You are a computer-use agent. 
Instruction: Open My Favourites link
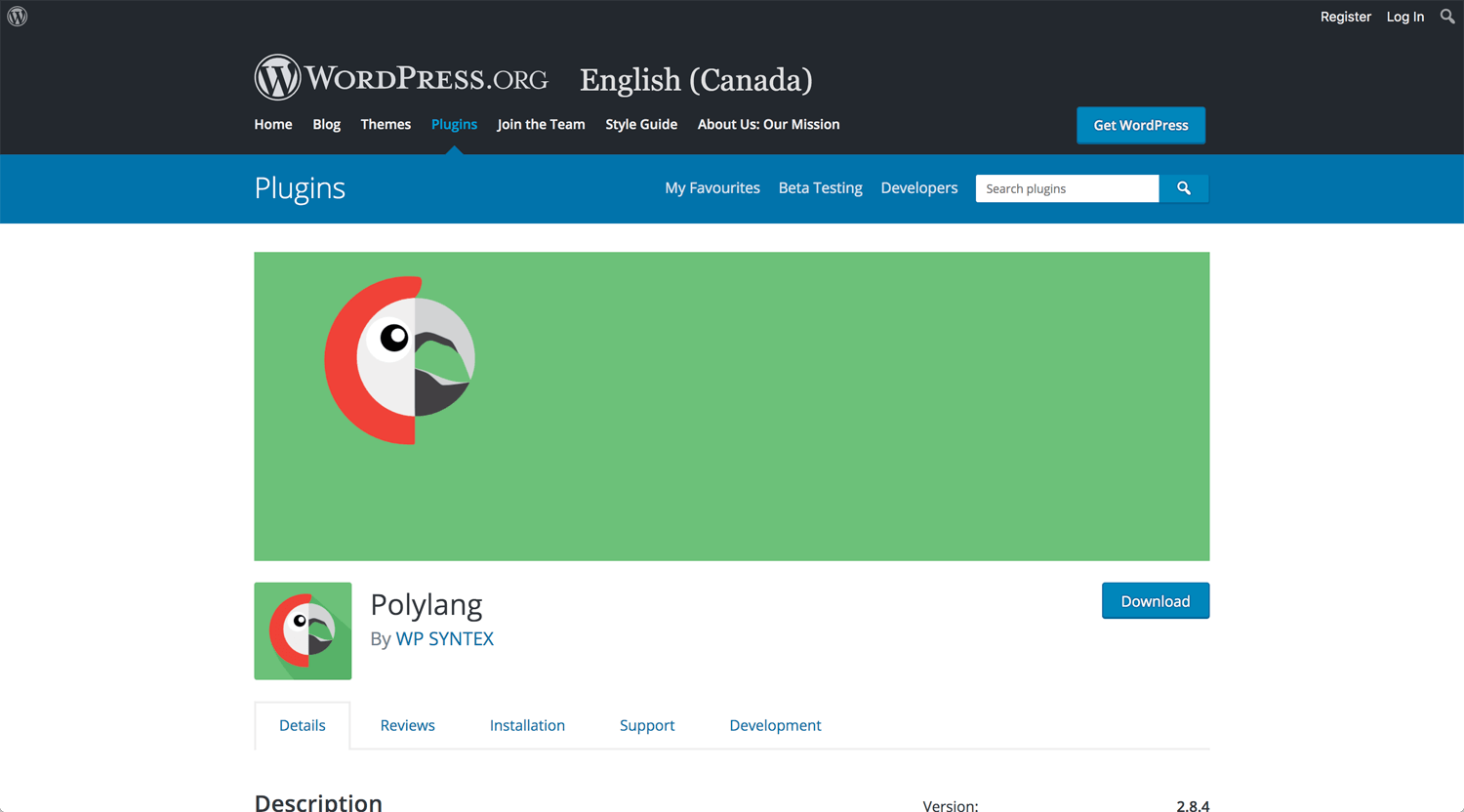(x=712, y=188)
